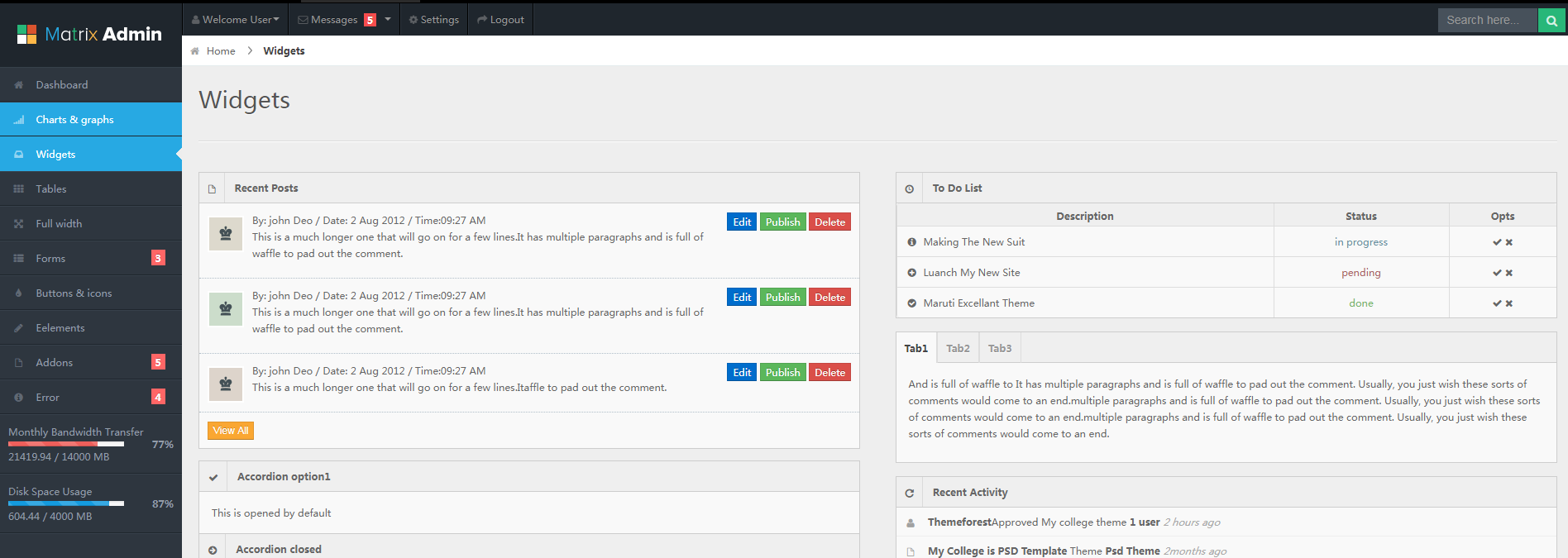Click the home icon in breadcrumb
The height and width of the screenshot is (558, 1568).
tap(195, 51)
